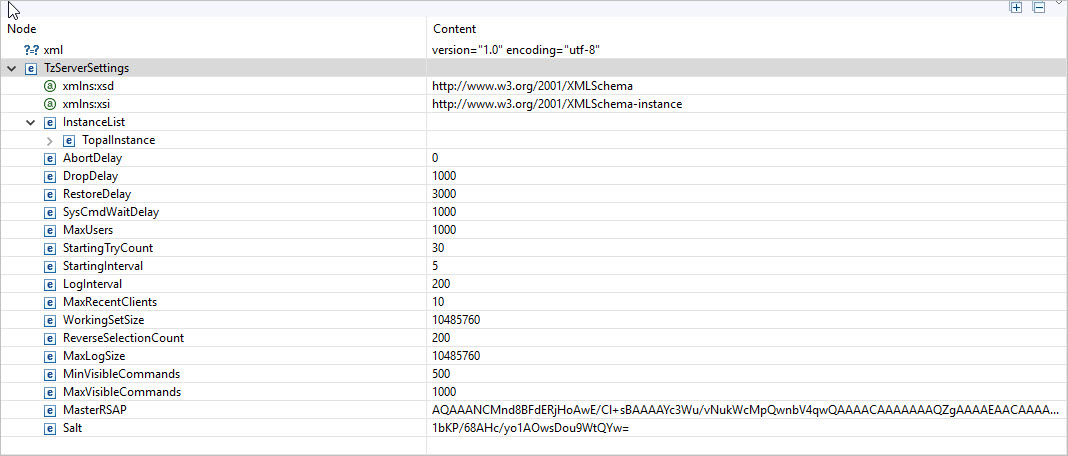
Task: Collapse the InstanceList node
Action: pyautogui.click(x=30, y=122)
